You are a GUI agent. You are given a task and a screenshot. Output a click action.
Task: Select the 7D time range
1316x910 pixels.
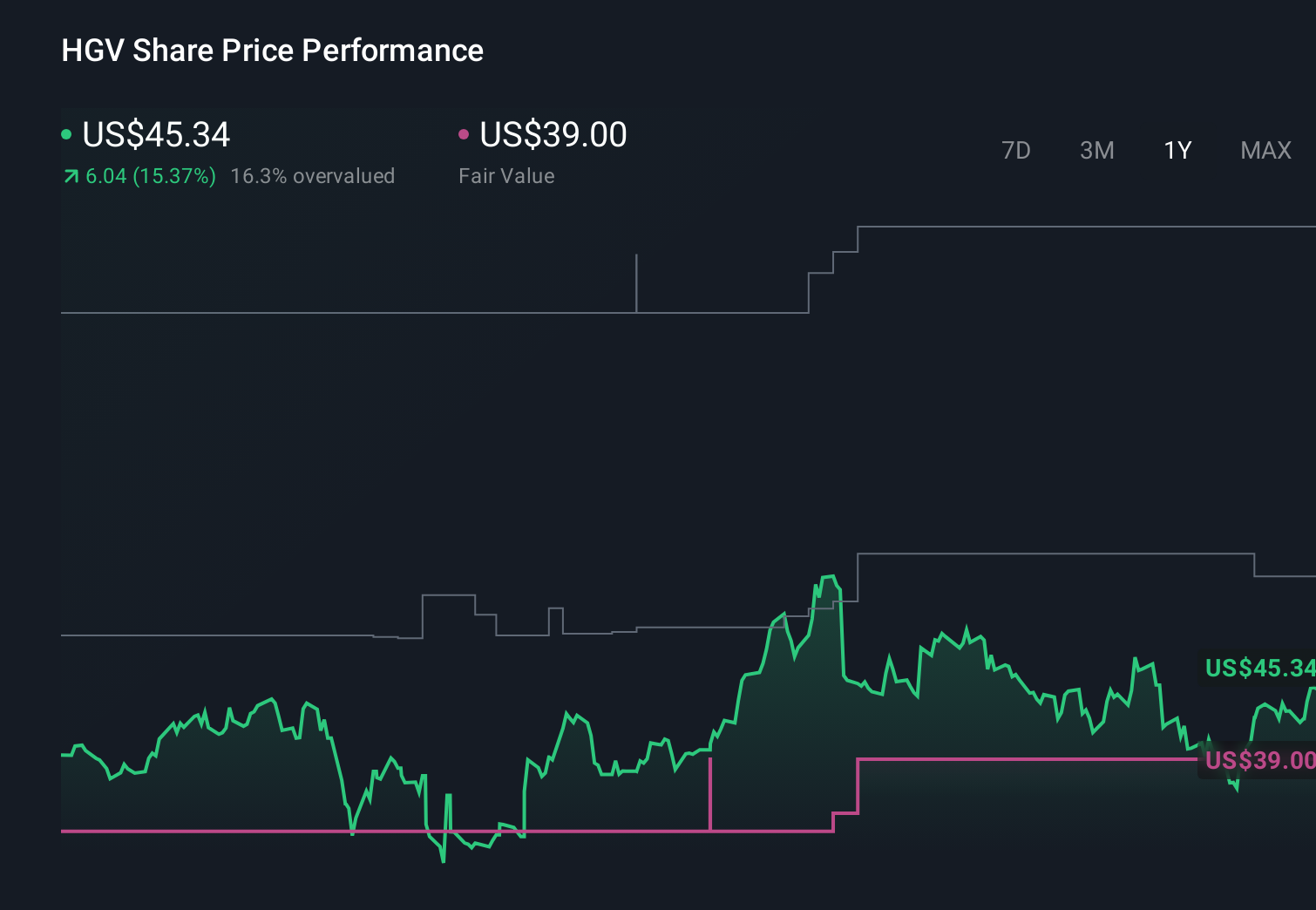click(x=1016, y=150)
